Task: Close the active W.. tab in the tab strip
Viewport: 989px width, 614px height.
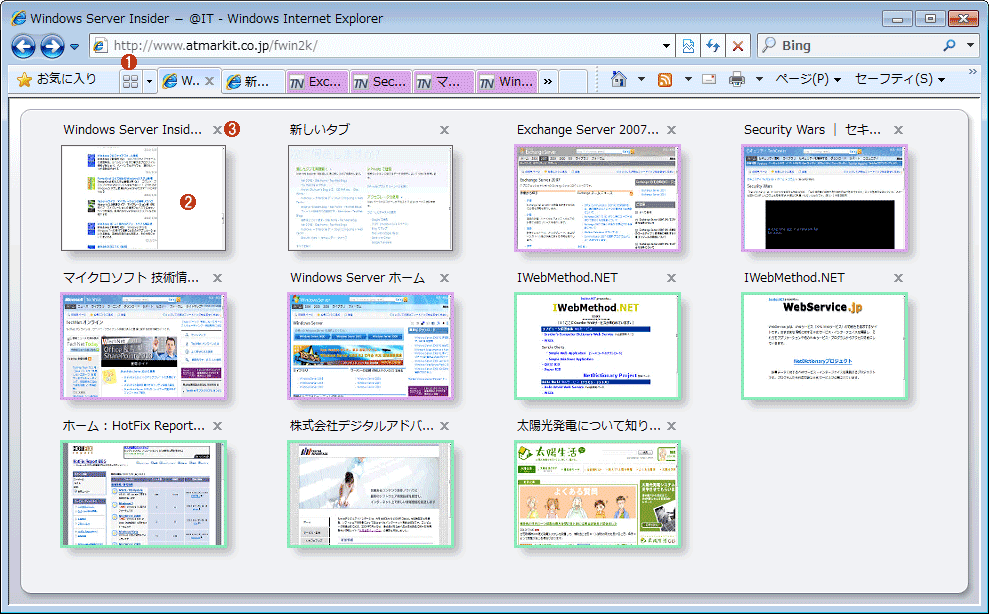Action: pyautogui.click(x=209, y=81)
